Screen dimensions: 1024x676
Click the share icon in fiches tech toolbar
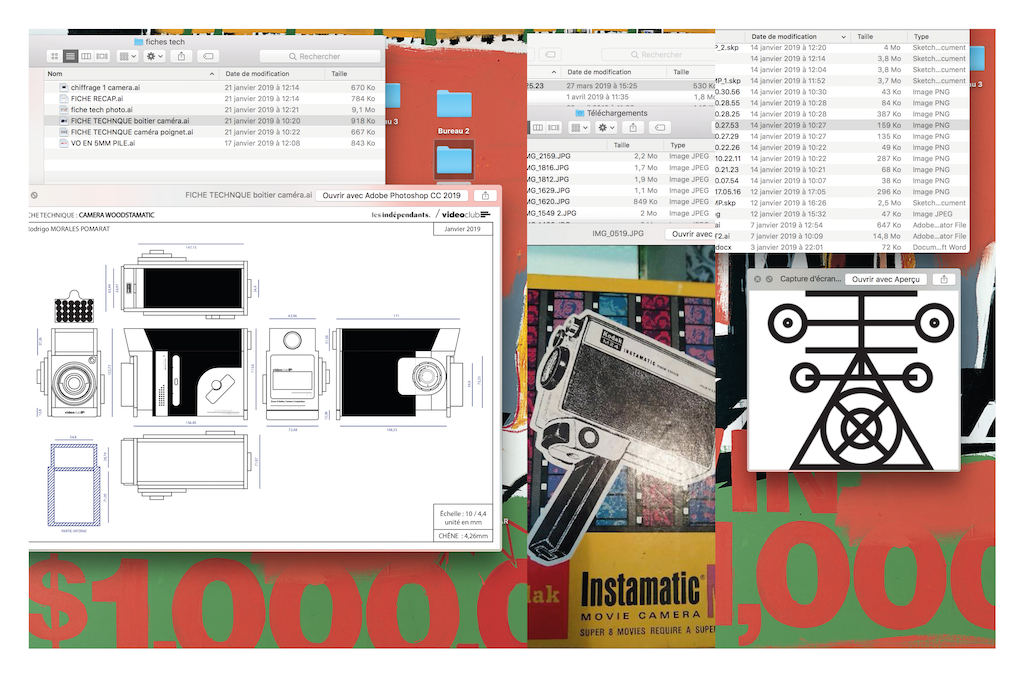182,56
